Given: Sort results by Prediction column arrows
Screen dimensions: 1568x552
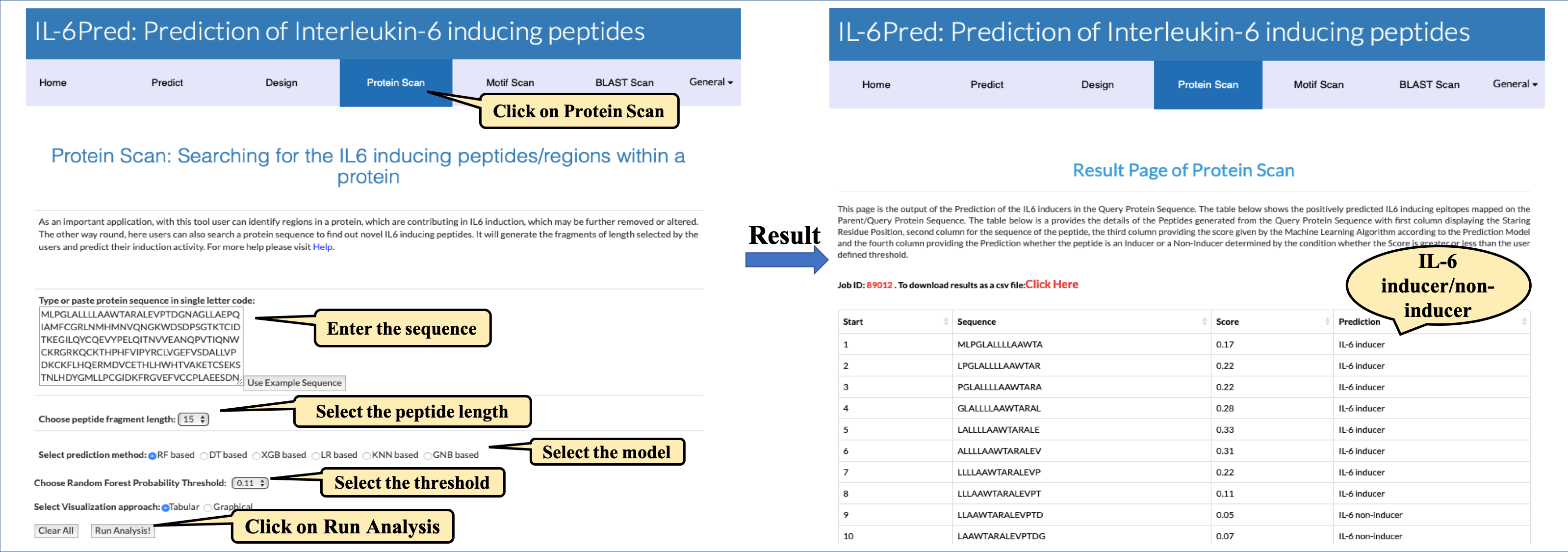Looking at the screenshot, I should (1523, 322).
